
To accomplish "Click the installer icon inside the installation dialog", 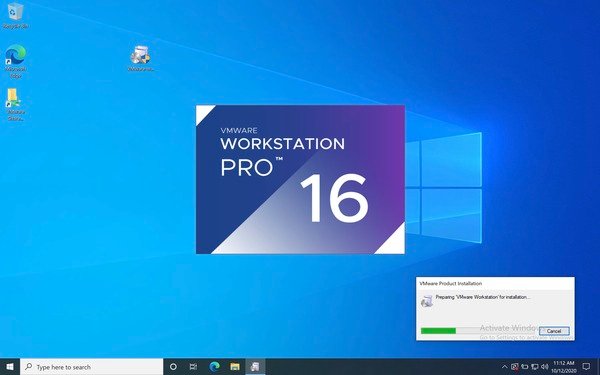I will click(427, 301).
